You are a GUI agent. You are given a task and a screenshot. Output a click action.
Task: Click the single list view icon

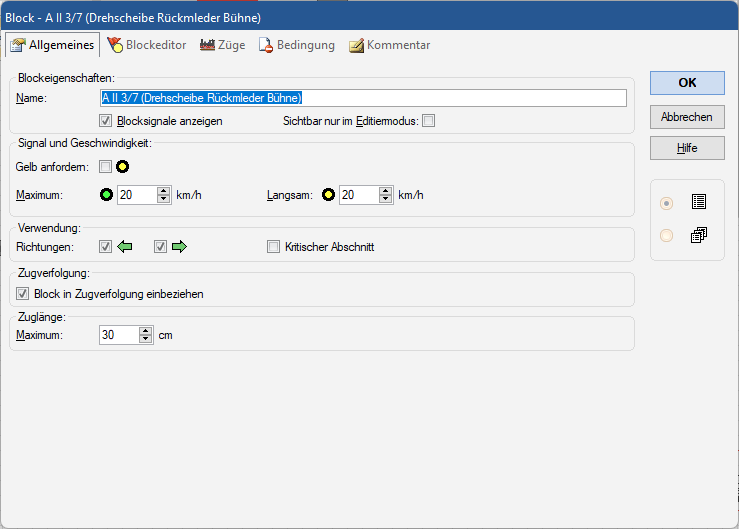[x=699, y=203]
